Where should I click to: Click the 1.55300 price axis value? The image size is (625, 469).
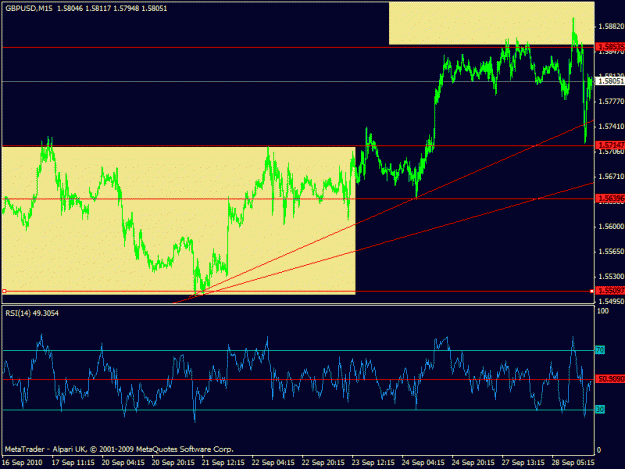tap(611, 276)
